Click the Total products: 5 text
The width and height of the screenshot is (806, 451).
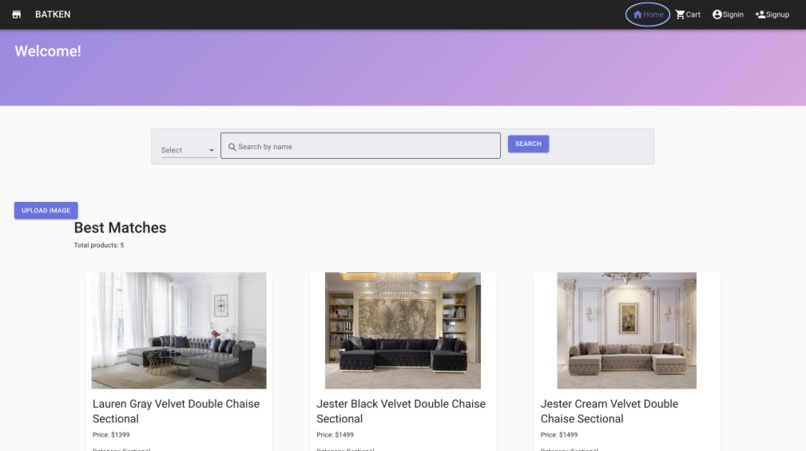pos(99,245)
